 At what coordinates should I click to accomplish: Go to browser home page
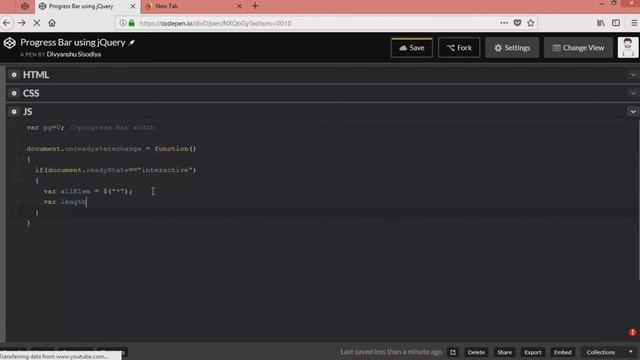click(52, 23)
